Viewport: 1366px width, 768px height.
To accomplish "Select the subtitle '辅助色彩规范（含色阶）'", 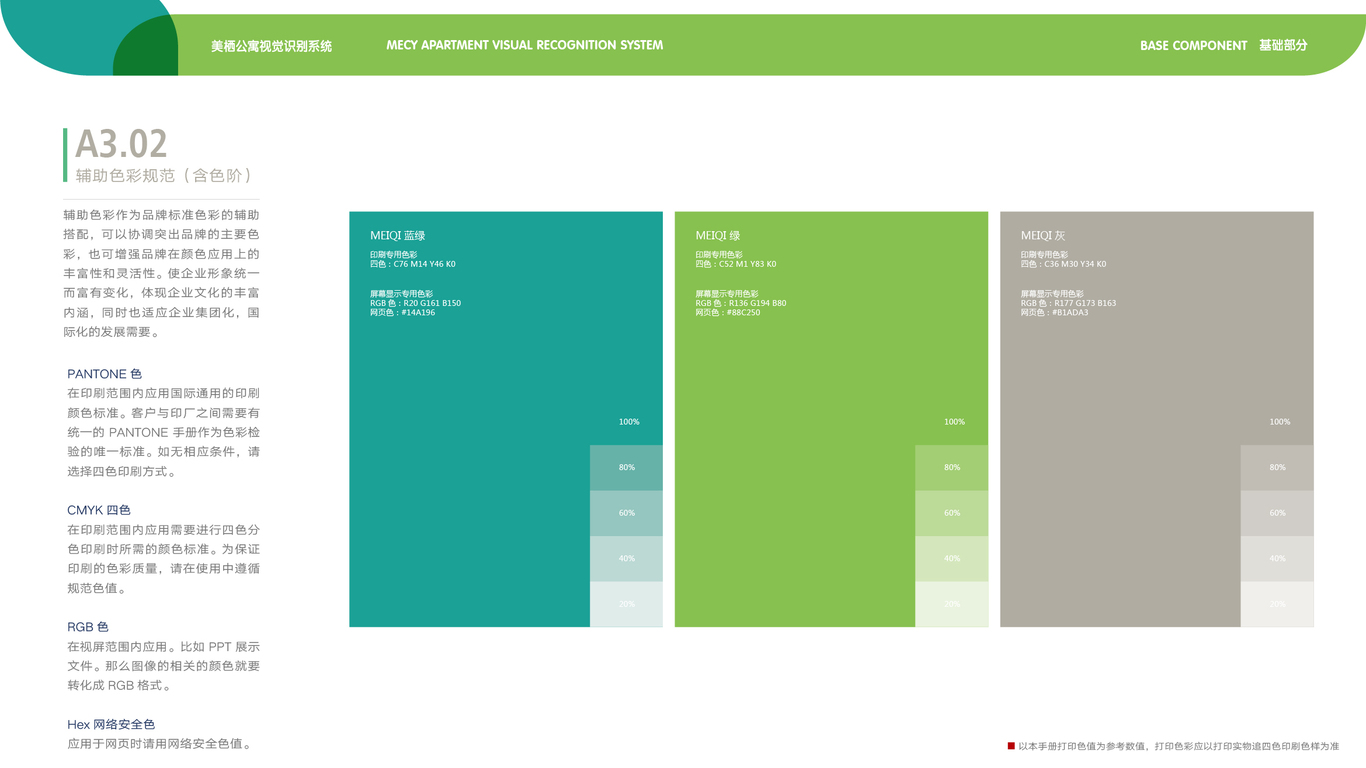I will pyautogui.click(x=164, y=175).
